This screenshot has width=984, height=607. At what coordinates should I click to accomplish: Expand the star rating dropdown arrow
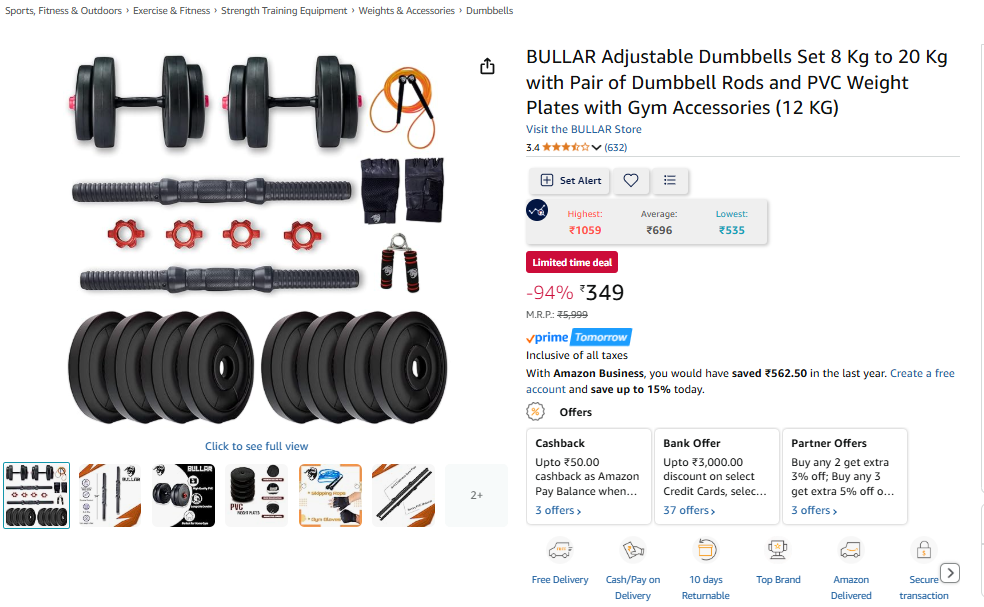(x=596, y=148)
